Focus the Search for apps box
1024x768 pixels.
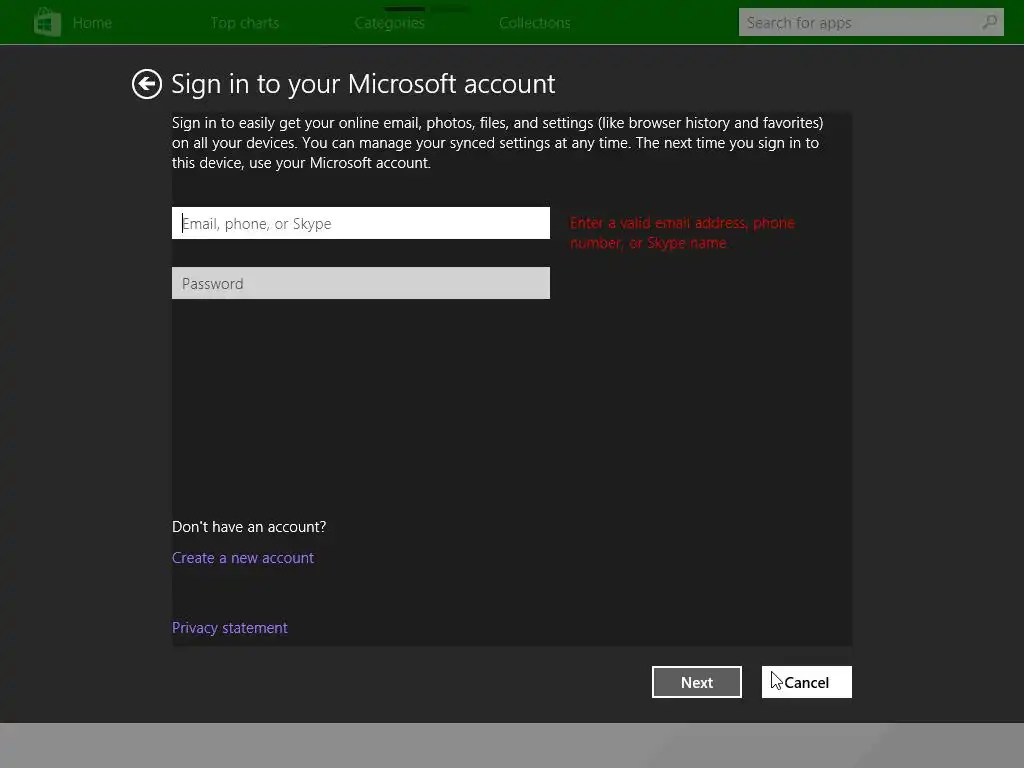[871, 22]
